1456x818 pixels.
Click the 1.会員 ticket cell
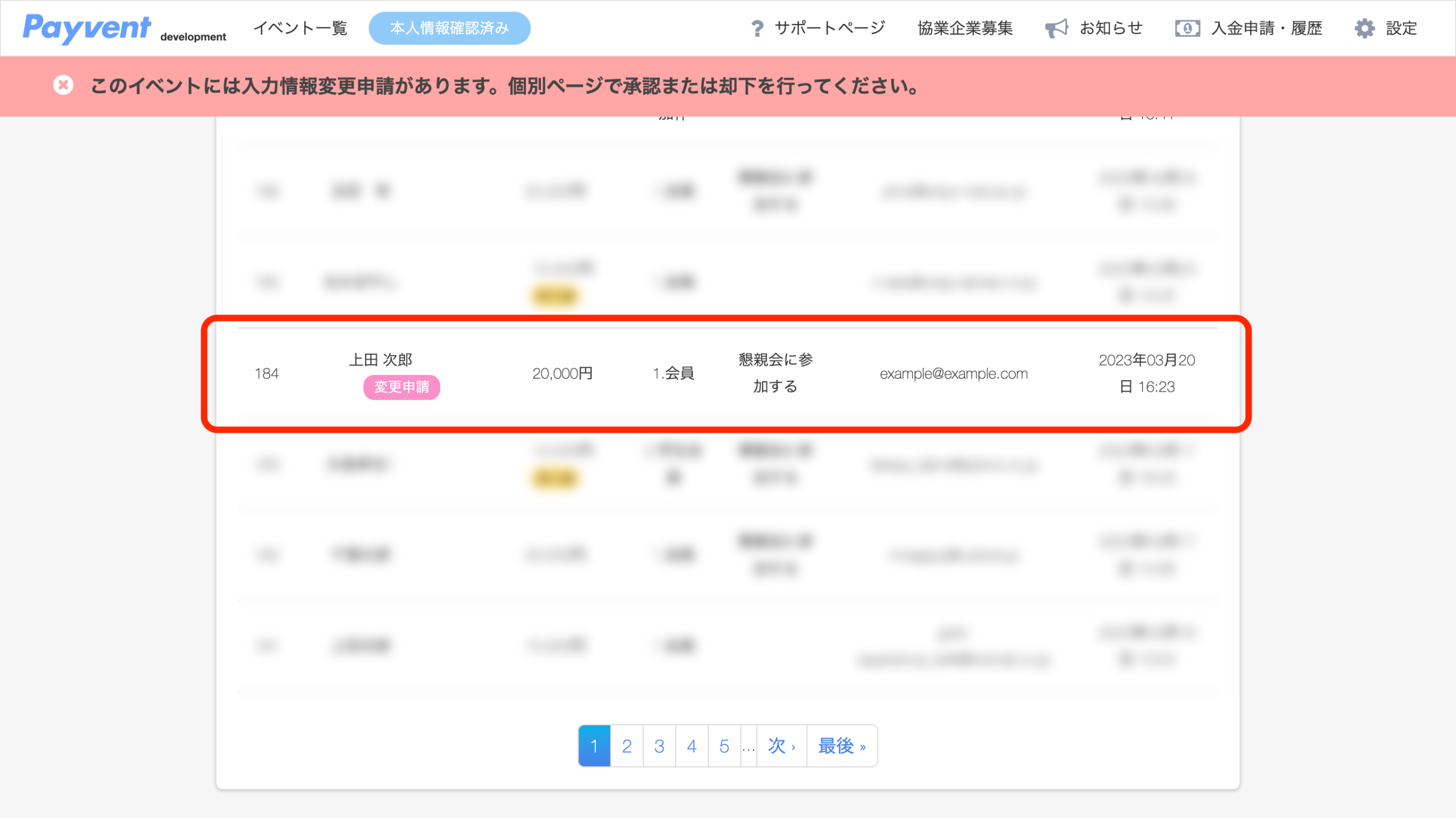tap(673, 373)
